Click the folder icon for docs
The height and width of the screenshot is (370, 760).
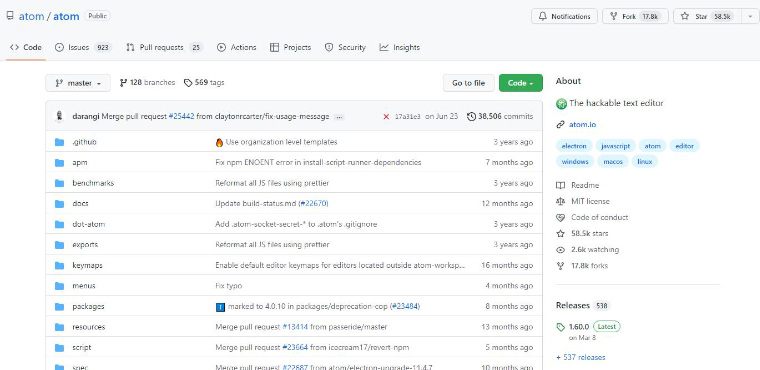click(60, 204)
